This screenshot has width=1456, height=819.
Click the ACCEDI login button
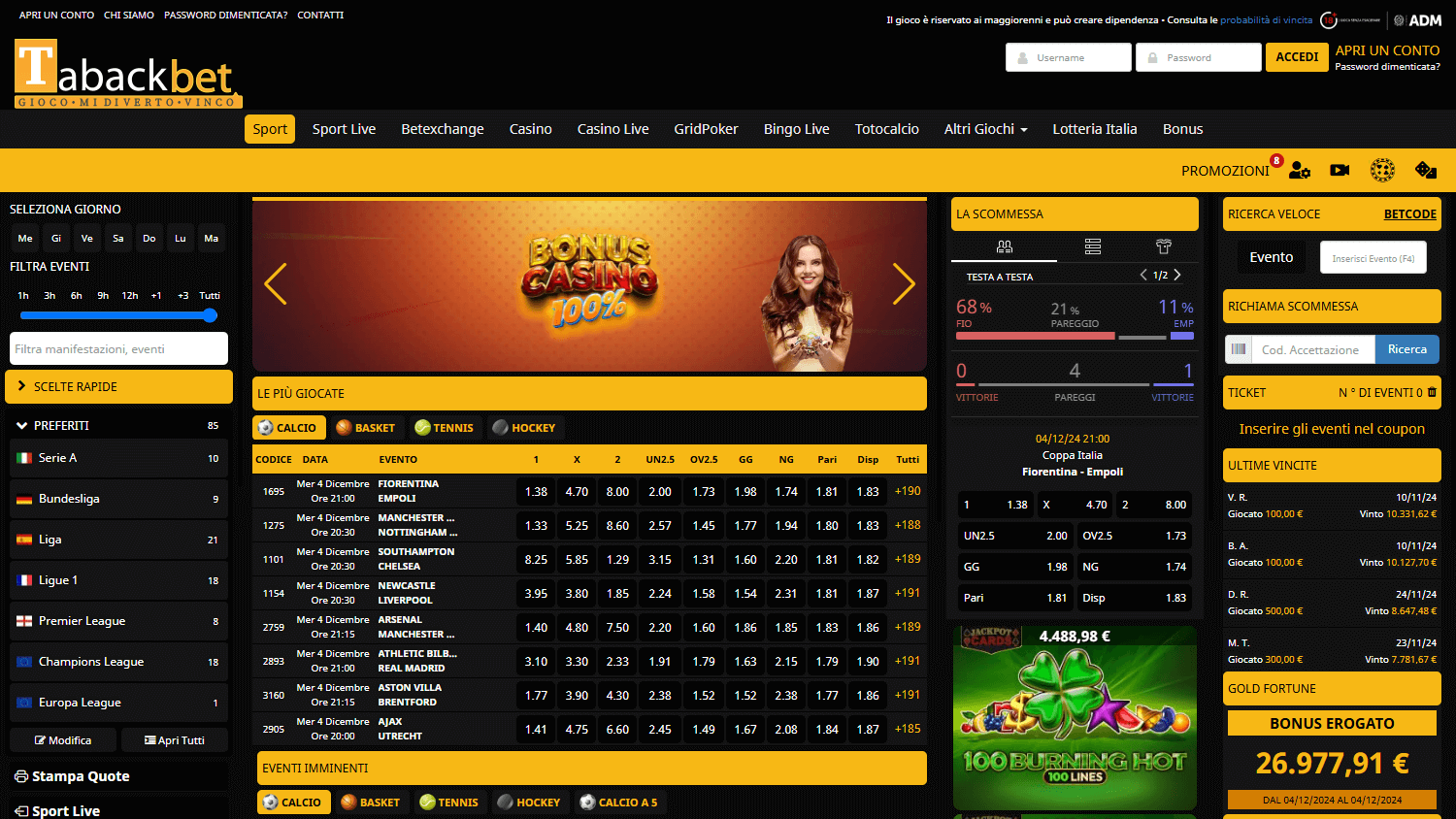[x=1297, y=57]
